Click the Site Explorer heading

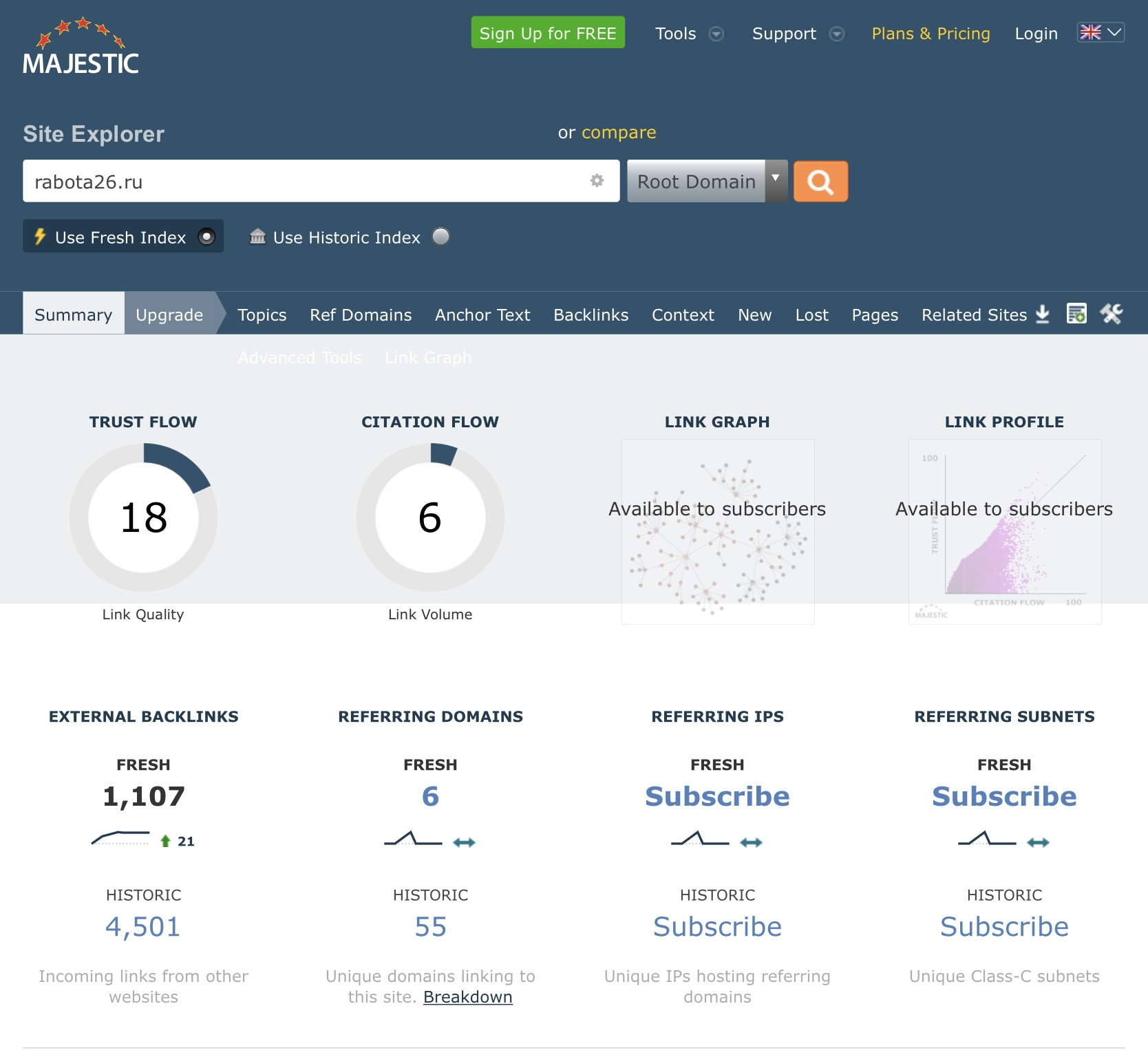[94, 133]
